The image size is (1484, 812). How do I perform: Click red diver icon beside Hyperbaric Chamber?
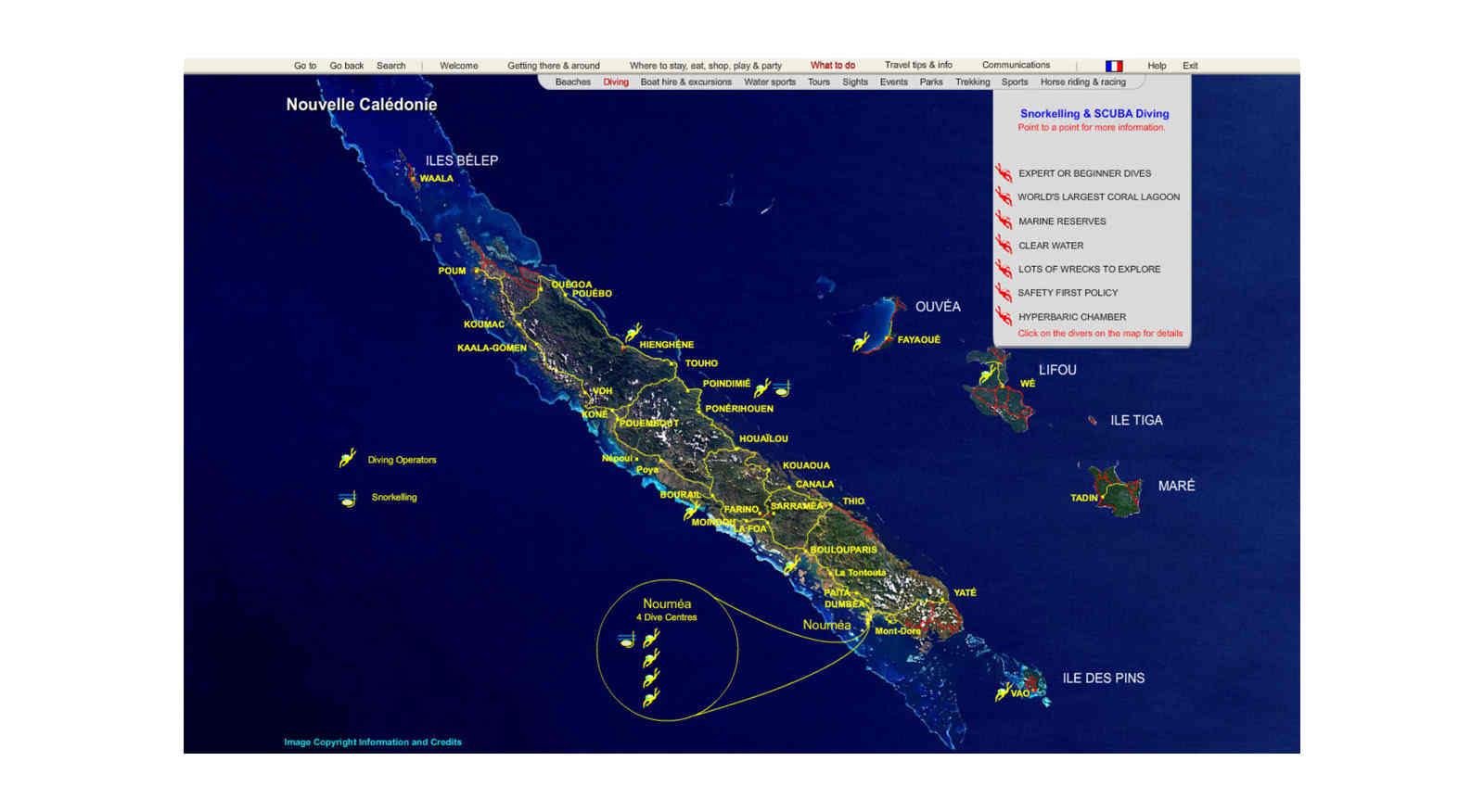(x=1004, y=316)
